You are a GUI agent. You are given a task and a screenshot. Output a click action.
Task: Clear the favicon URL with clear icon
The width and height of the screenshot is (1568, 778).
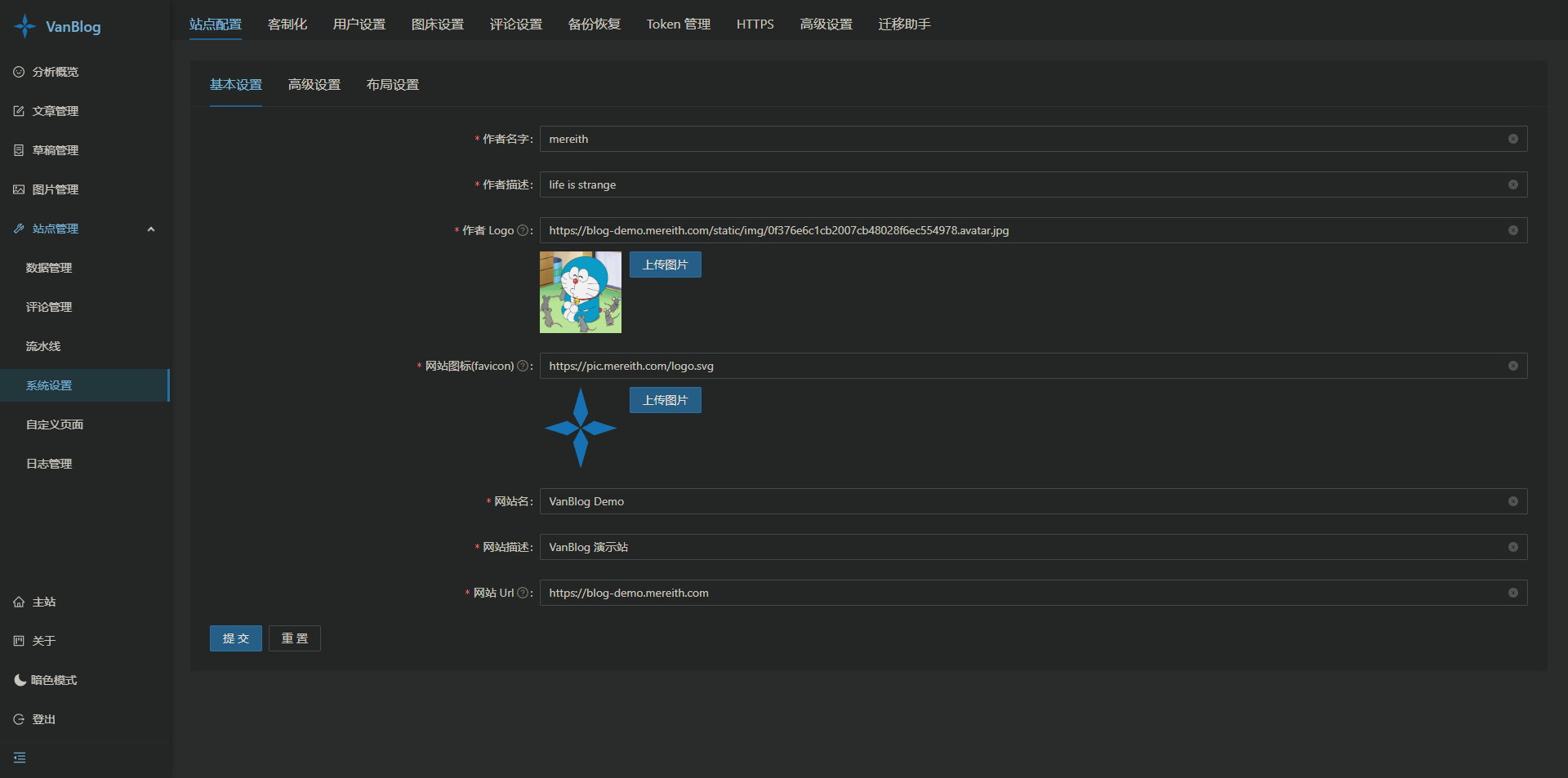point(1512,366)
